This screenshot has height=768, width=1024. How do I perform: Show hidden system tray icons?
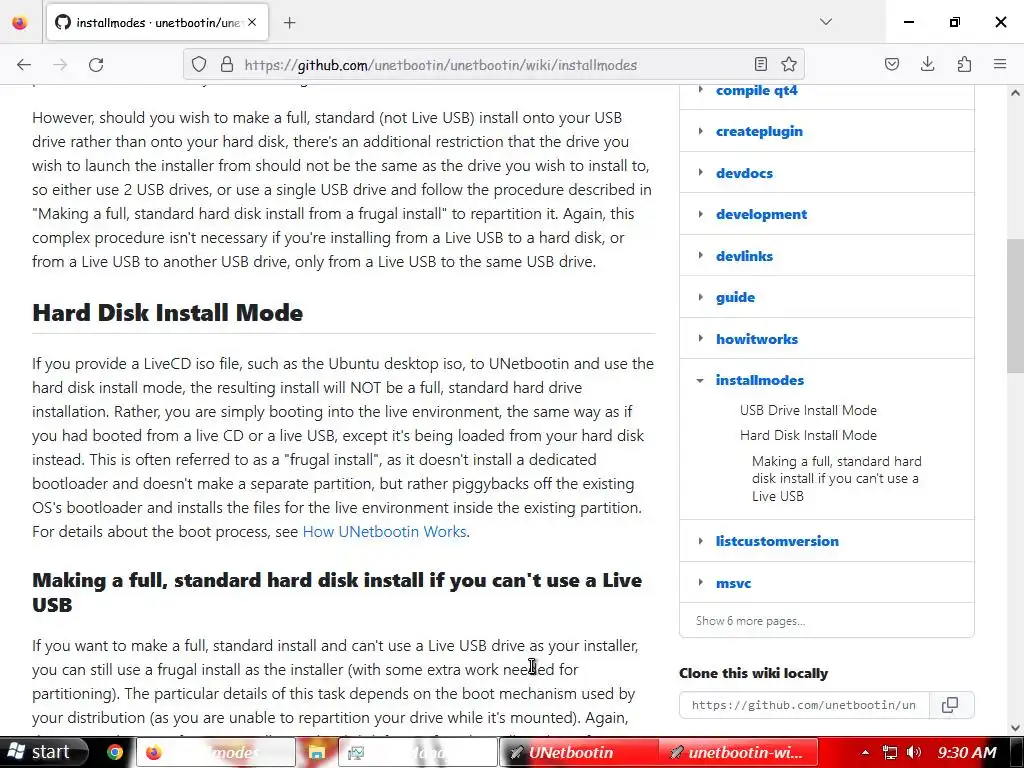click(x=865, y=752)
